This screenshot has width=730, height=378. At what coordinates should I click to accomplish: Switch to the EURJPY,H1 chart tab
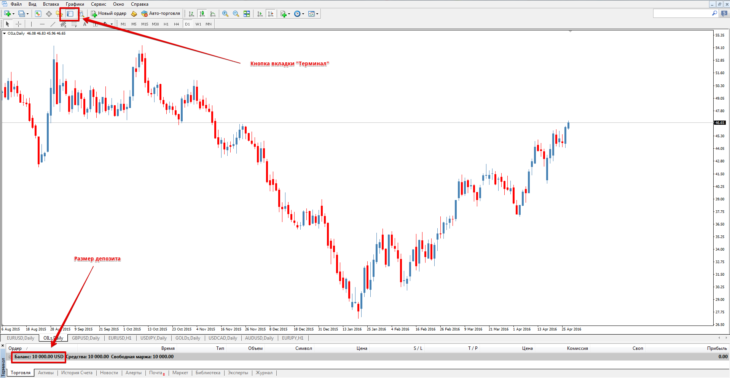pos(293,338)
